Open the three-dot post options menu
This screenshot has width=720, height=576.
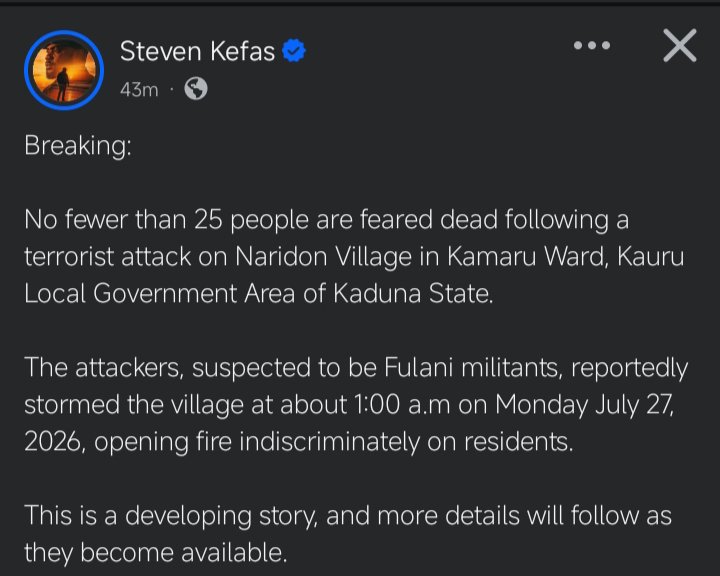(592, 45)
